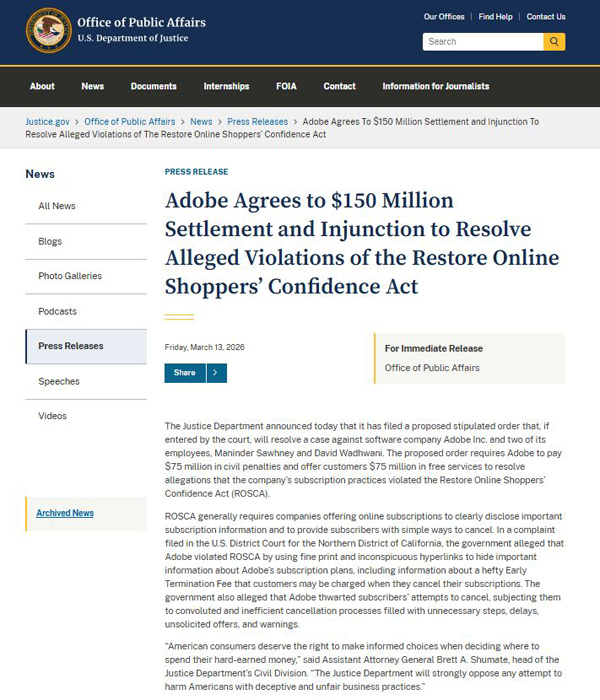Click the Find Help link
The height and width of the screenshot is (700, 600).
[x=495, y=17]
